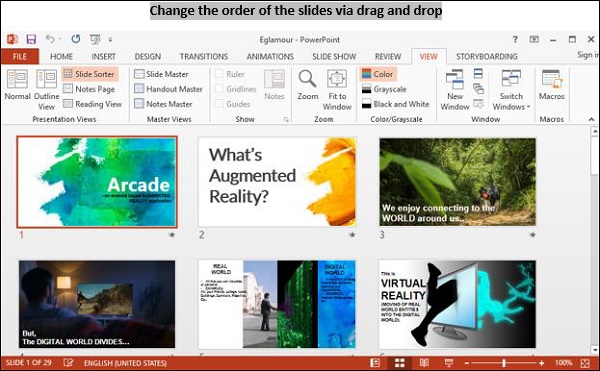Toggle the Guides checkbox
The height and width of the screenshot is (371, 600).
click(x=219, y=104)
